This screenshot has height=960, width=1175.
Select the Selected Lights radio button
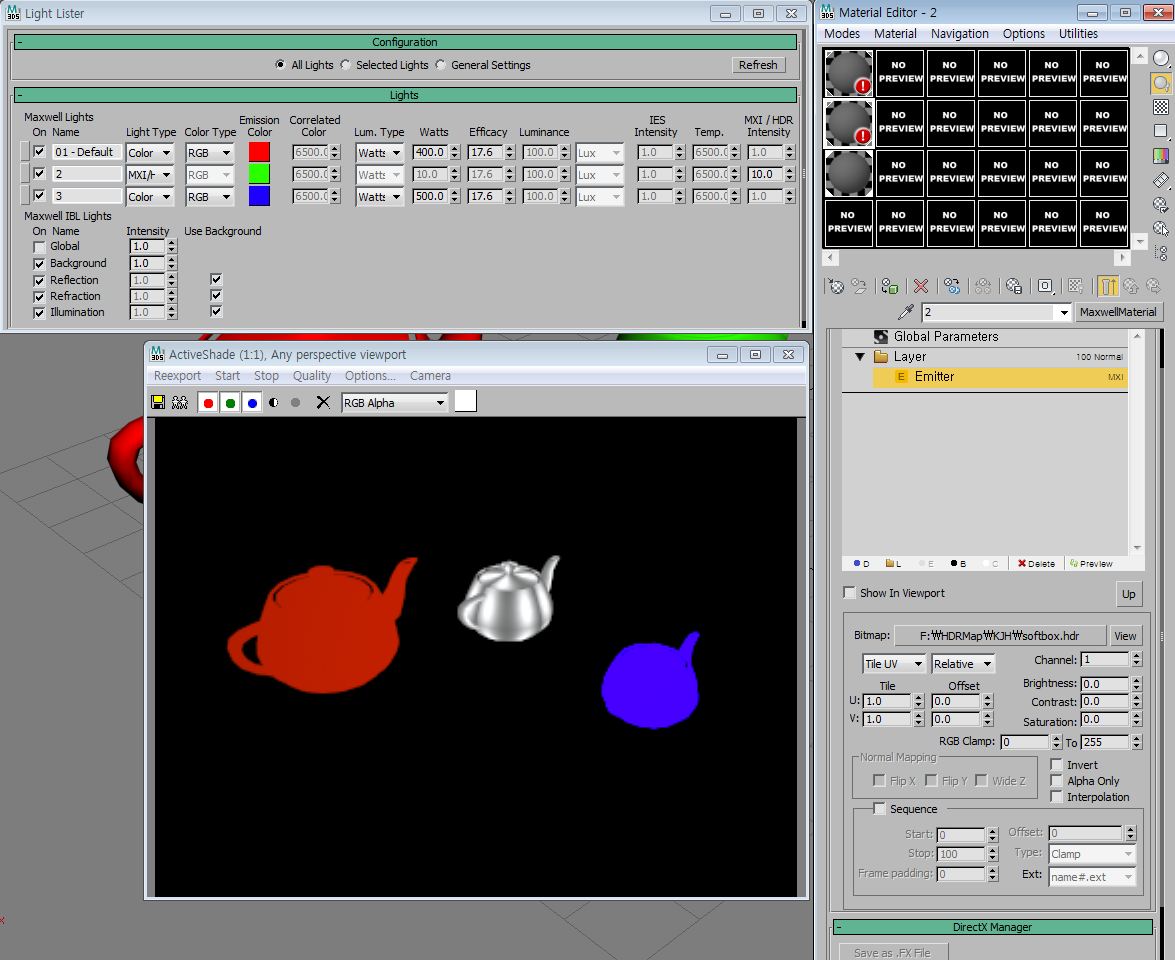point(345,65)
